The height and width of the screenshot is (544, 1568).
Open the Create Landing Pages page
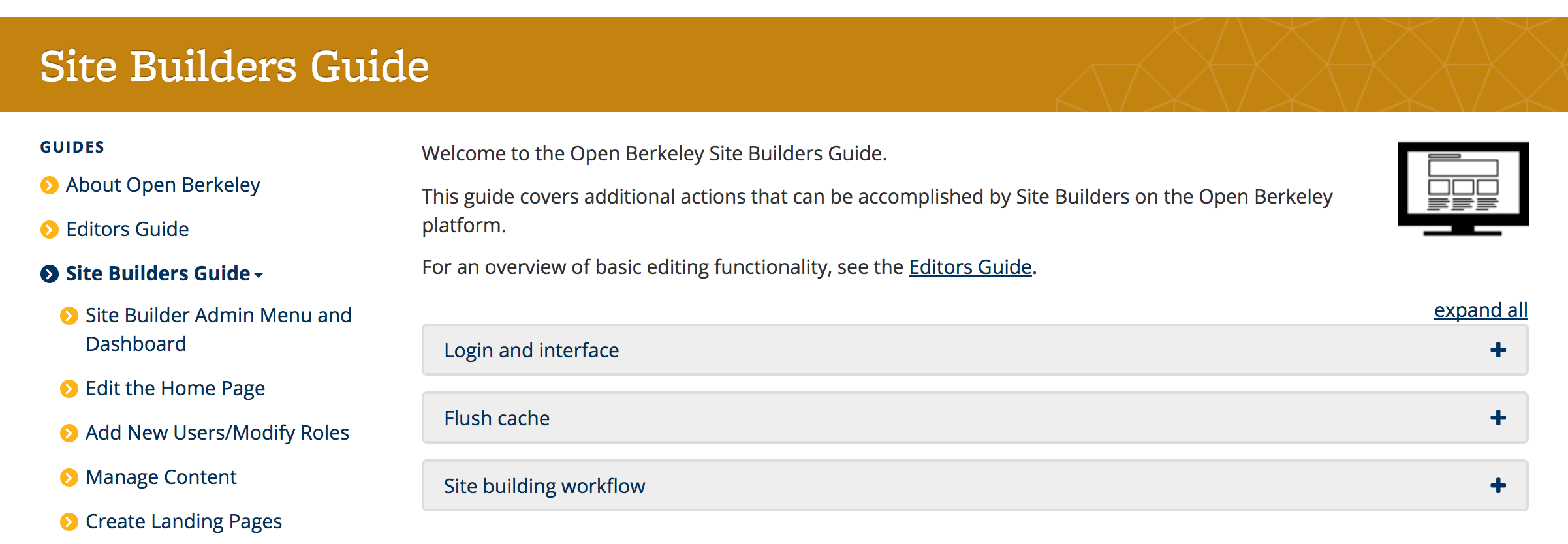click(x=184, y=522)
